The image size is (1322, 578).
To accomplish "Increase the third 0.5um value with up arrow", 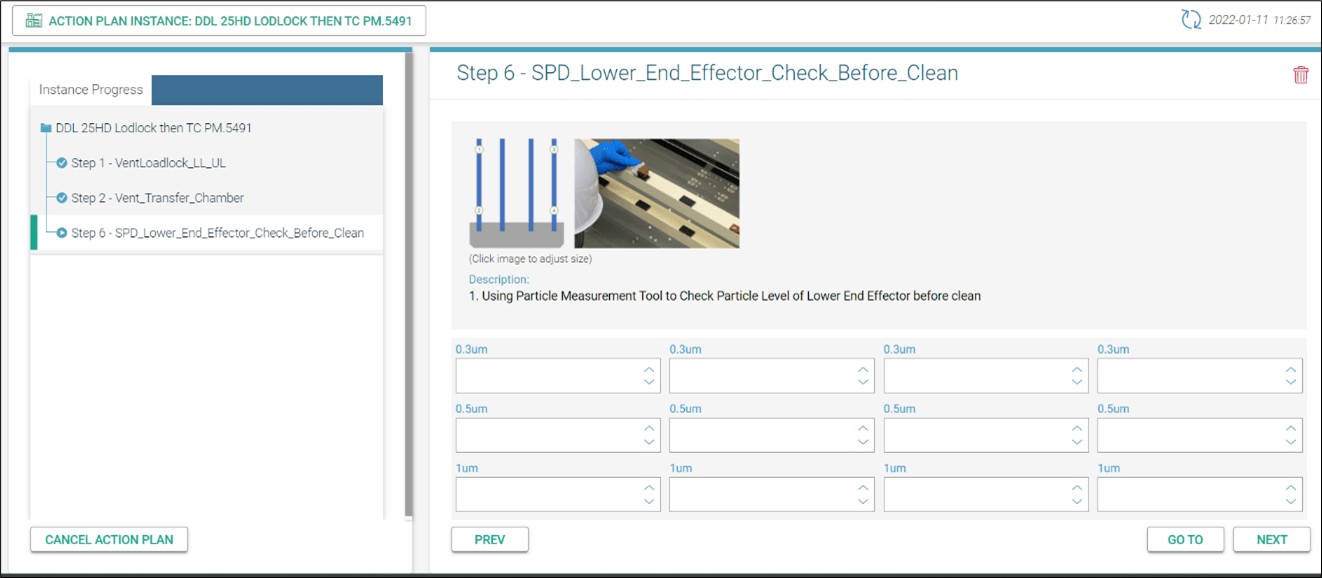I will (1077, 429).
